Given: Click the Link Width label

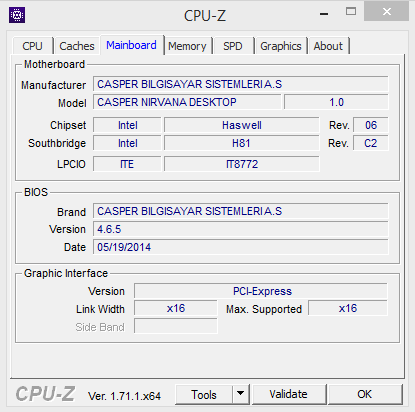Looking at the screenshot, I should [100, 309].
